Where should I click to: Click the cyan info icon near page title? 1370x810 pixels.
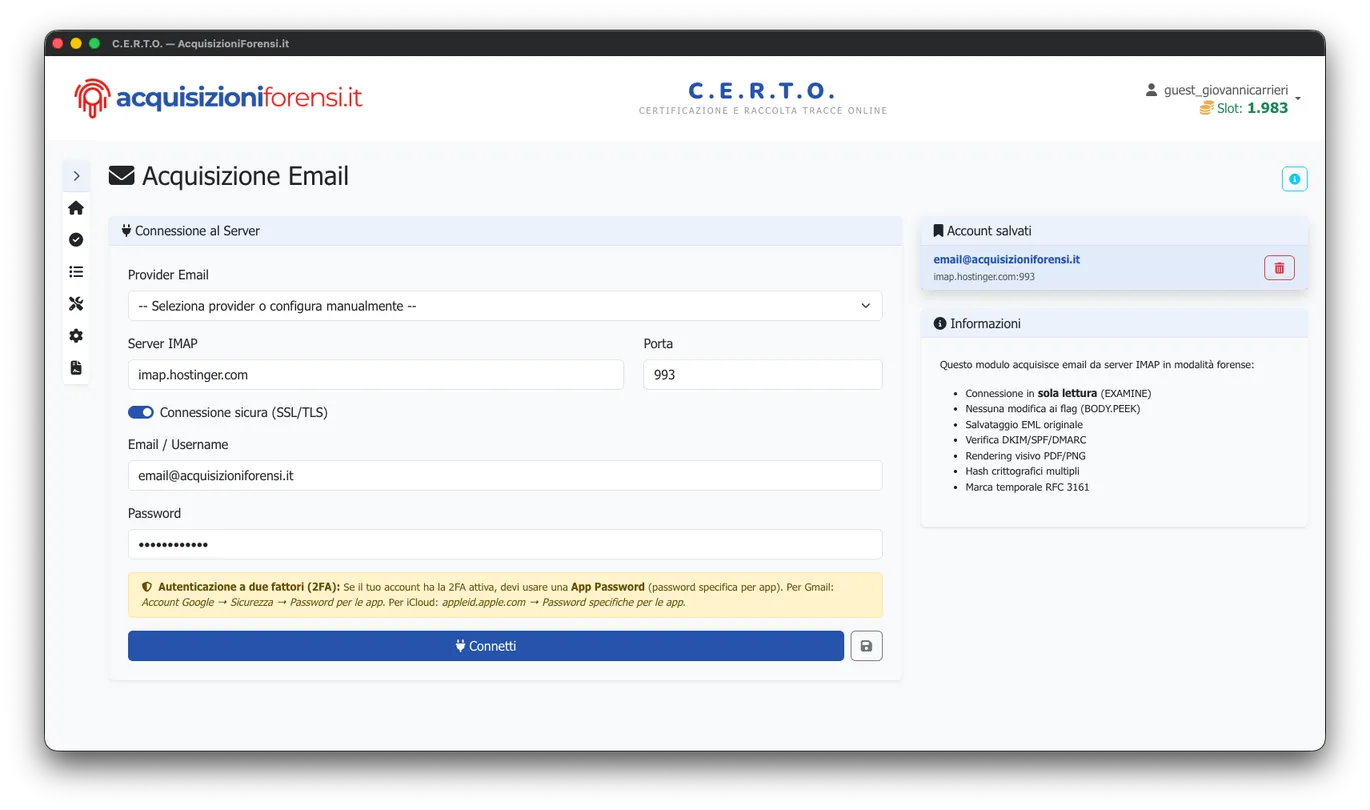1294,178
